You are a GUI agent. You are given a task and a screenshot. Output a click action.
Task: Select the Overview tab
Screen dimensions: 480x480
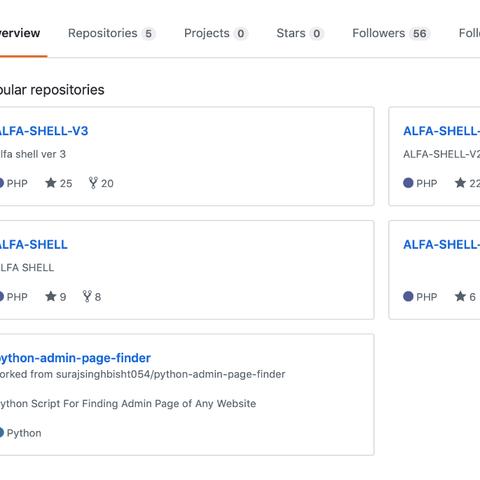(x=20, y=33)
